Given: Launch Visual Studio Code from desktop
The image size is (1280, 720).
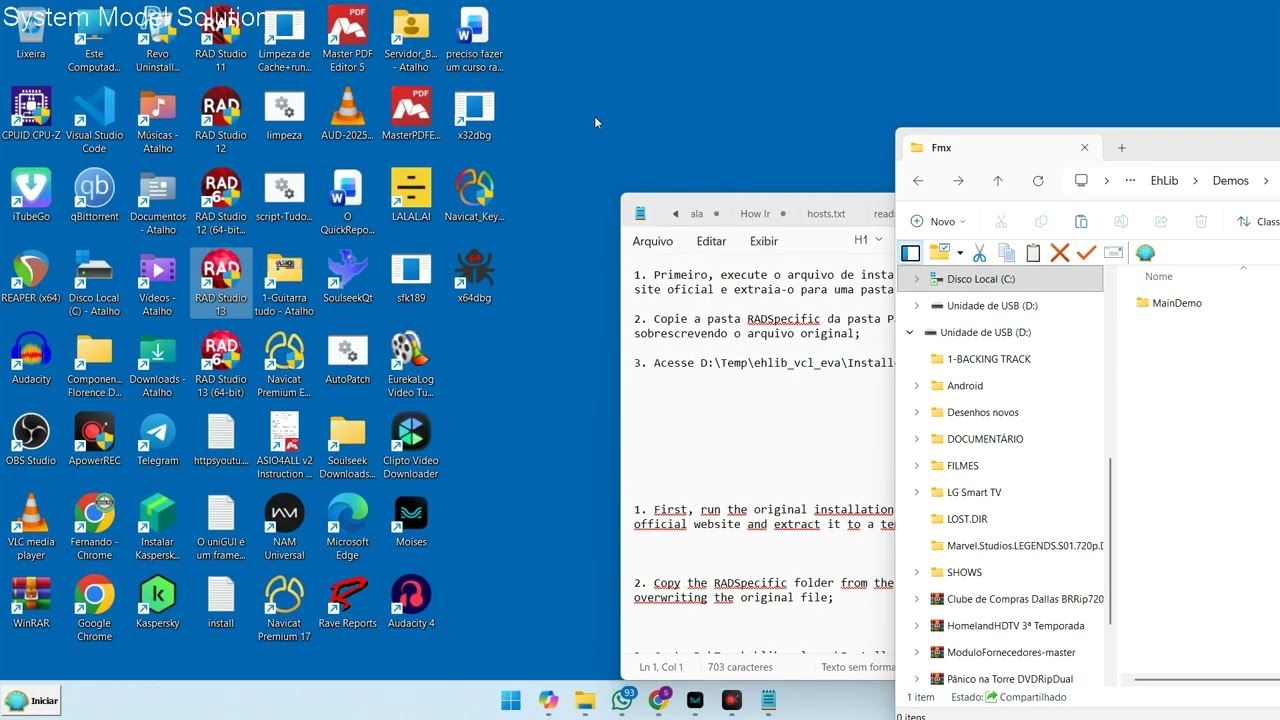Looking at the screenshot, I should tap(94, 121).
